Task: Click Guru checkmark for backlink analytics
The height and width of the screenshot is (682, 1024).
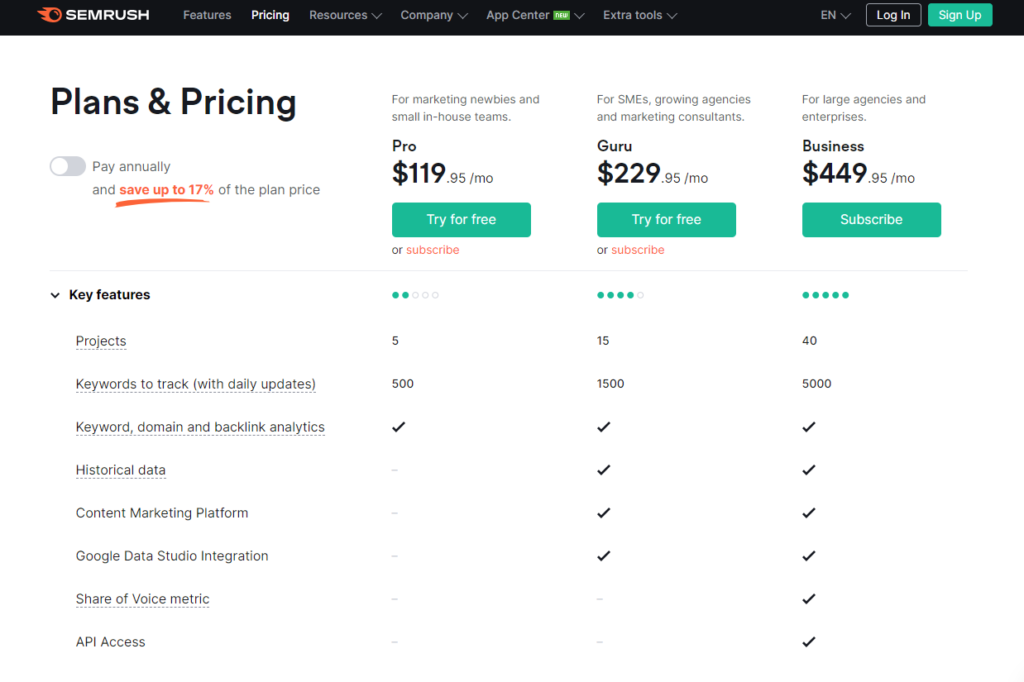Action: [x=603, y=427]
